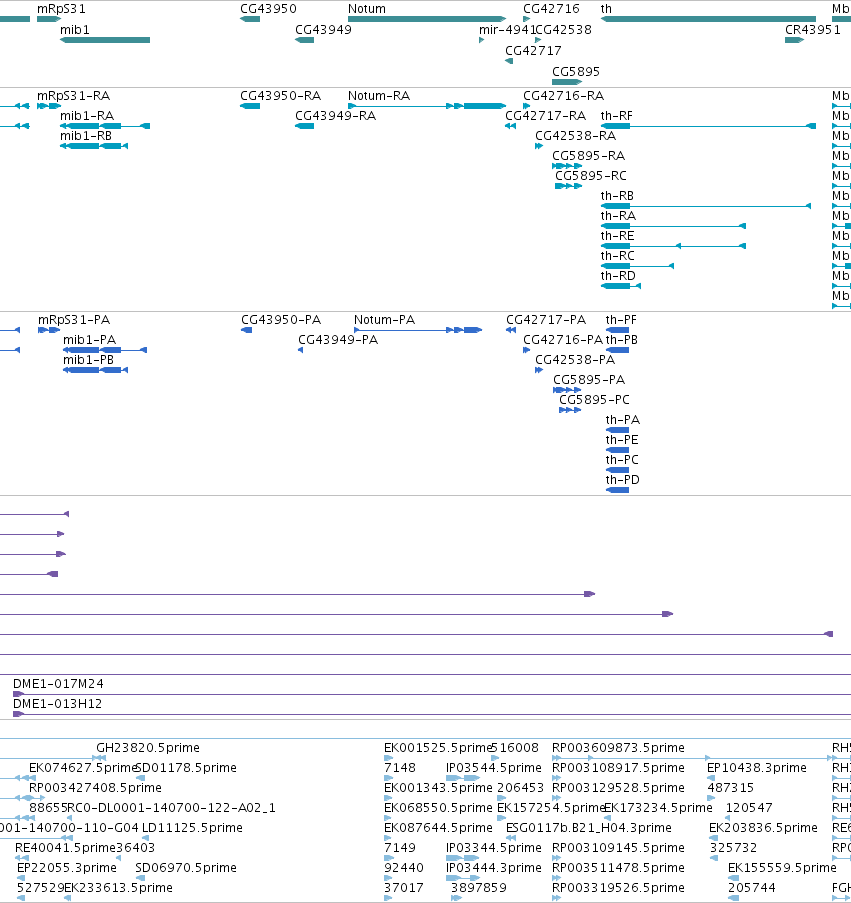Select the CG42716-PA protein label
The image size is (851, 903).
click(x=563, y=340)
